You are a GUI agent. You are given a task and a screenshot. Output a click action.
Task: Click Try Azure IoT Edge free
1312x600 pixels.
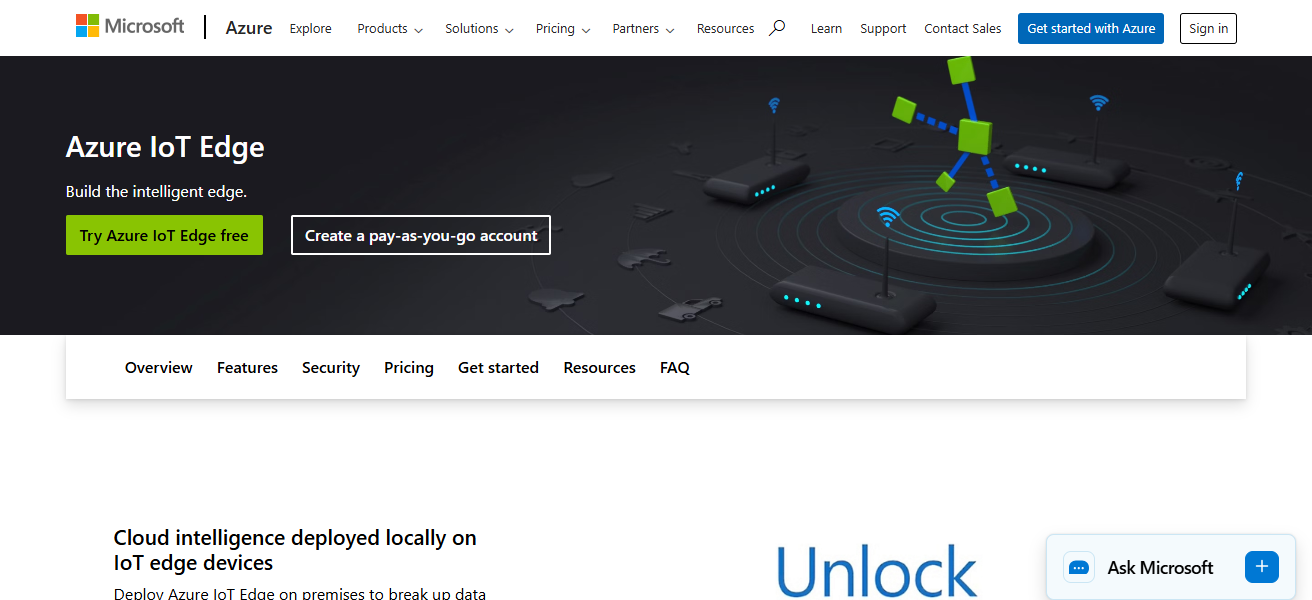click(x=164, y=235)
